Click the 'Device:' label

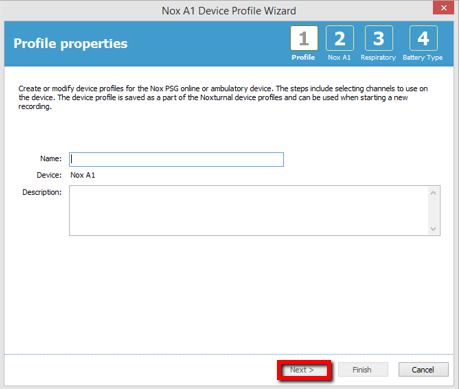tap(49, 175)
